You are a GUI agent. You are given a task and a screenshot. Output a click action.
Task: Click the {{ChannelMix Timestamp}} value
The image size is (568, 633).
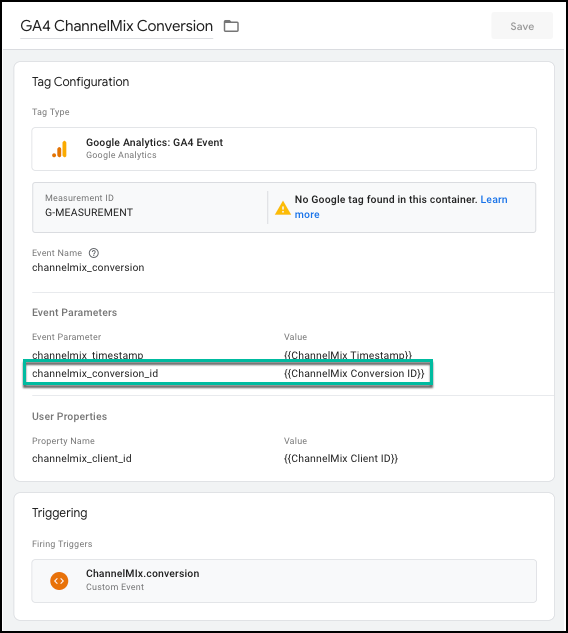click(348, 355)
